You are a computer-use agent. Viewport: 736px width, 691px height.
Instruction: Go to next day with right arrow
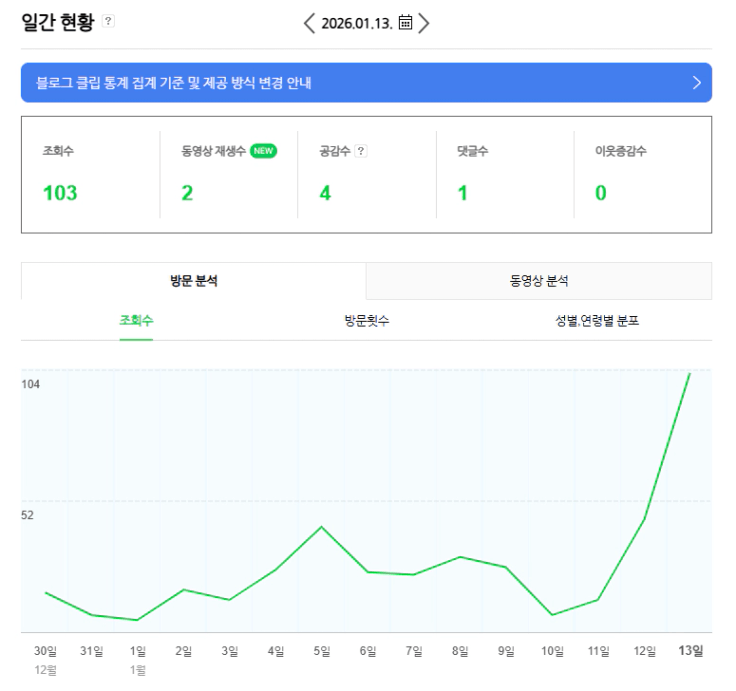424,23
